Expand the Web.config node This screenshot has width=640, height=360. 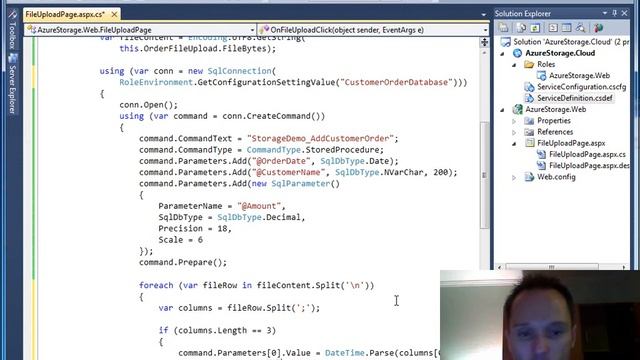(x=514, y=177)
